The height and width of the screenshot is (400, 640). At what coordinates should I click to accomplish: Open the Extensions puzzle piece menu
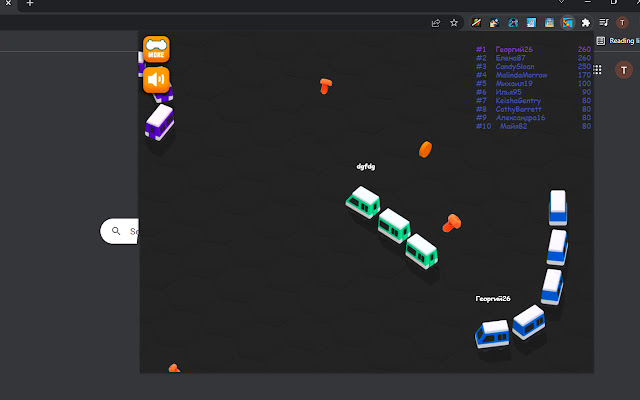pos(586,23)
